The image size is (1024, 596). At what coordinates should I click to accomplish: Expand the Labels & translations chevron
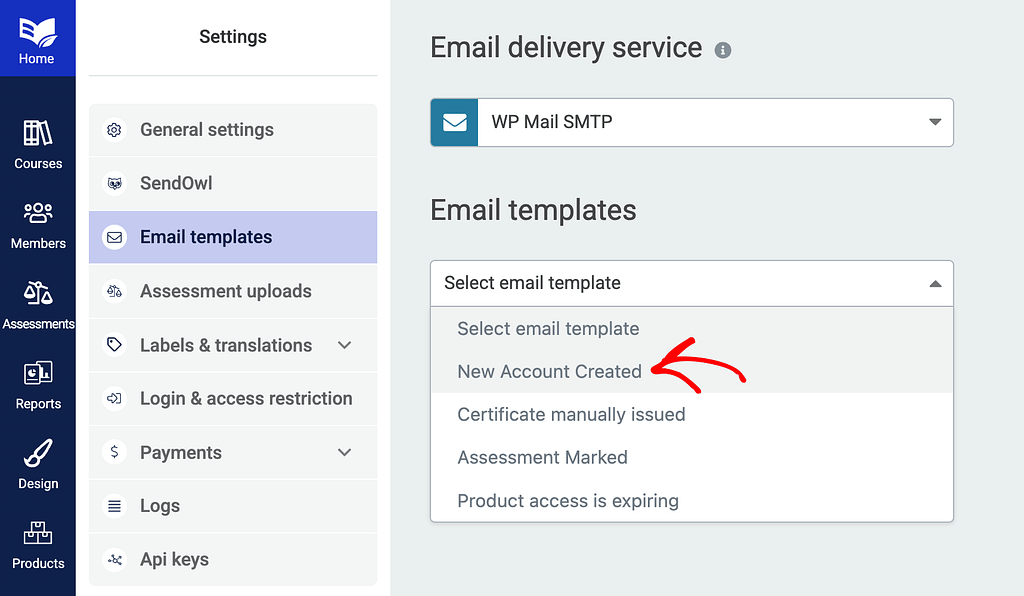(x=345, y=345)
